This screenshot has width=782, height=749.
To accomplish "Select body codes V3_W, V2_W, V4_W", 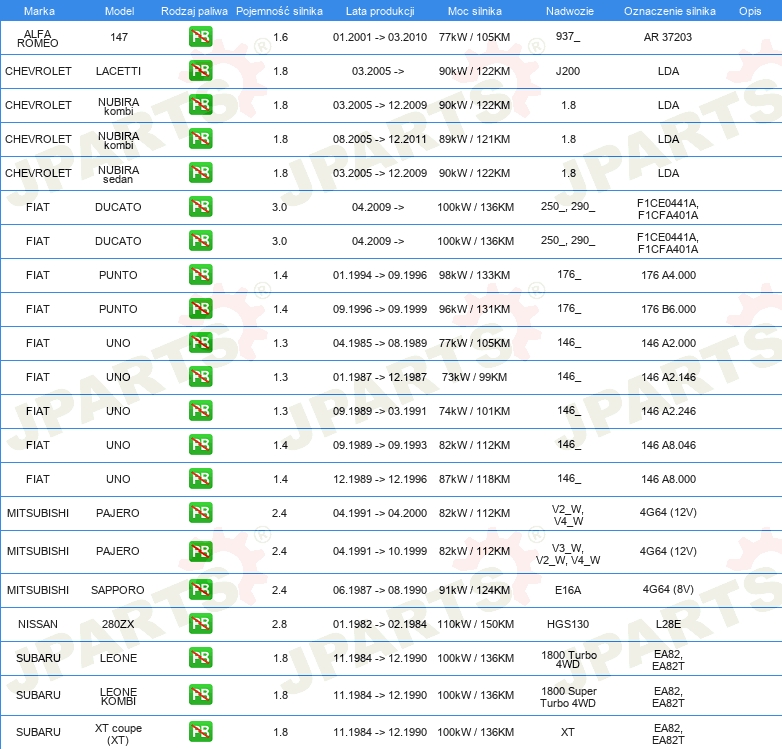I will click(x=568, y=554).
